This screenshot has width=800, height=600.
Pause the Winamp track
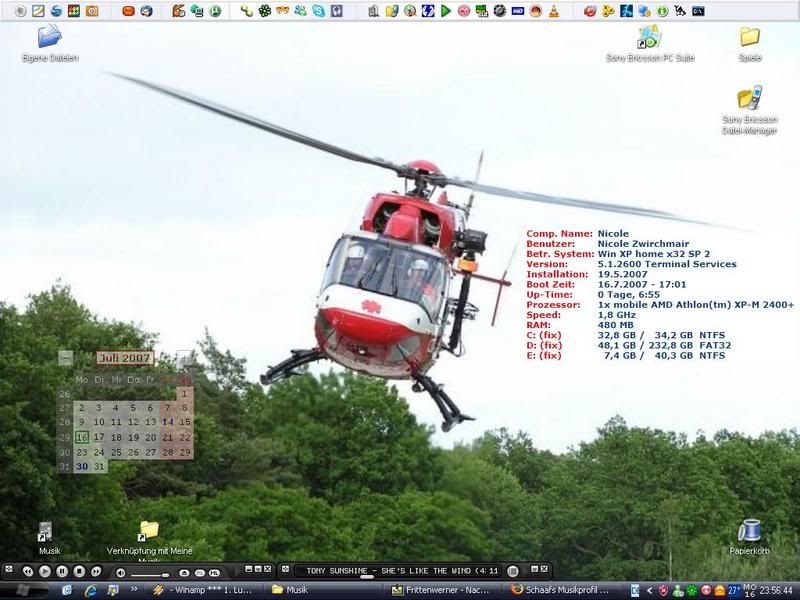62,571
